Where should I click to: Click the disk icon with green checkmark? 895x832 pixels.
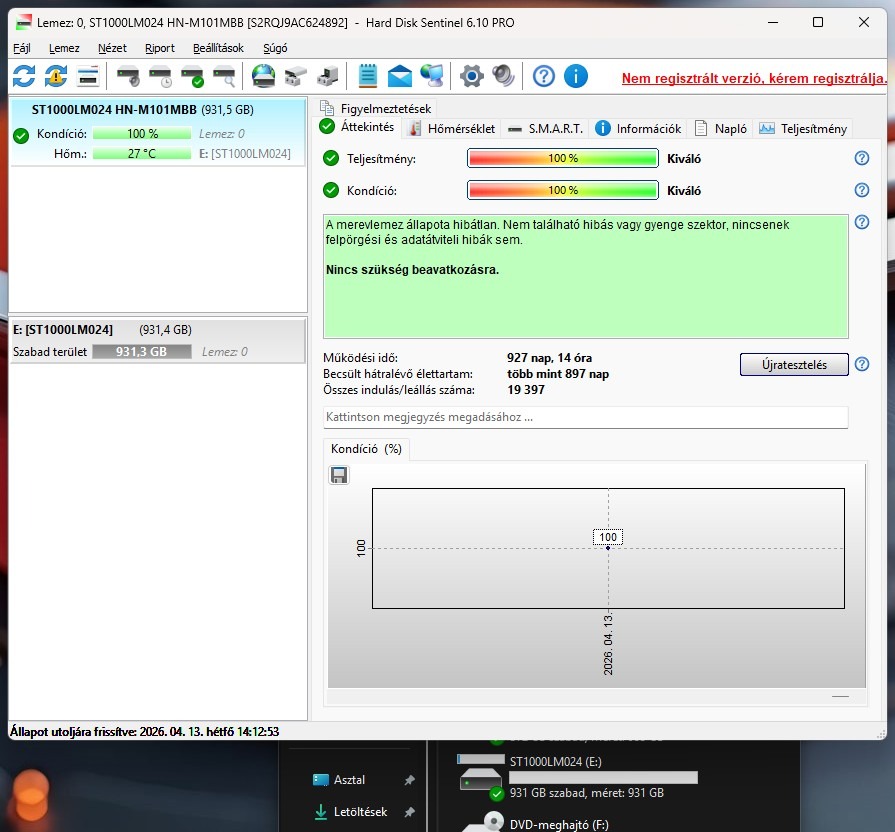(x=192, y=76)
